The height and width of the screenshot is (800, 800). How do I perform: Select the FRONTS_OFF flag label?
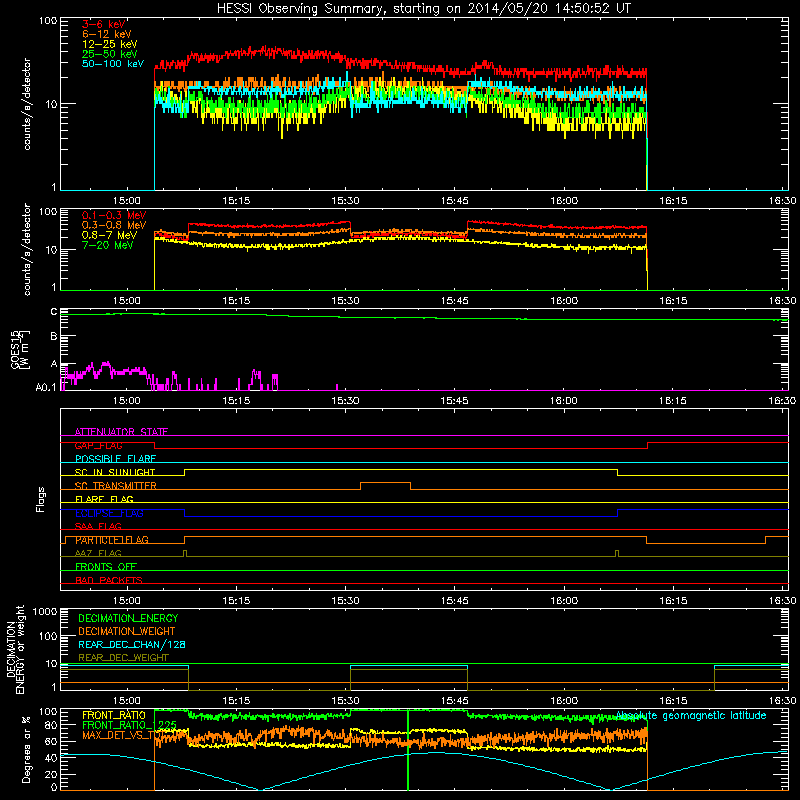pos(106,567)
